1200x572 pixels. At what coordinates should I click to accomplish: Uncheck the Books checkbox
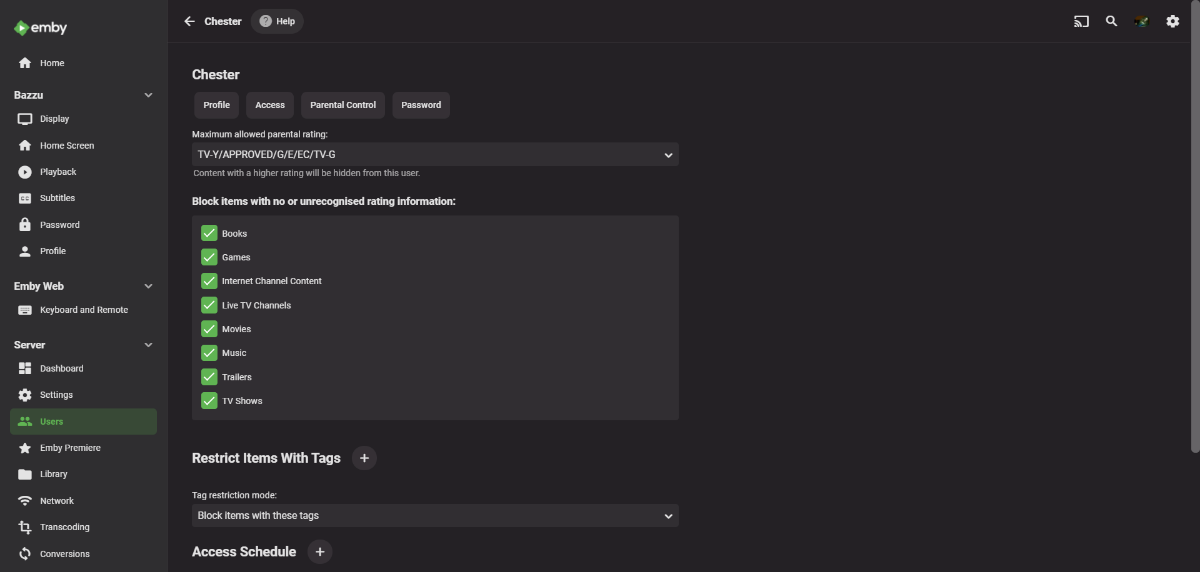(x=209, y=233)
